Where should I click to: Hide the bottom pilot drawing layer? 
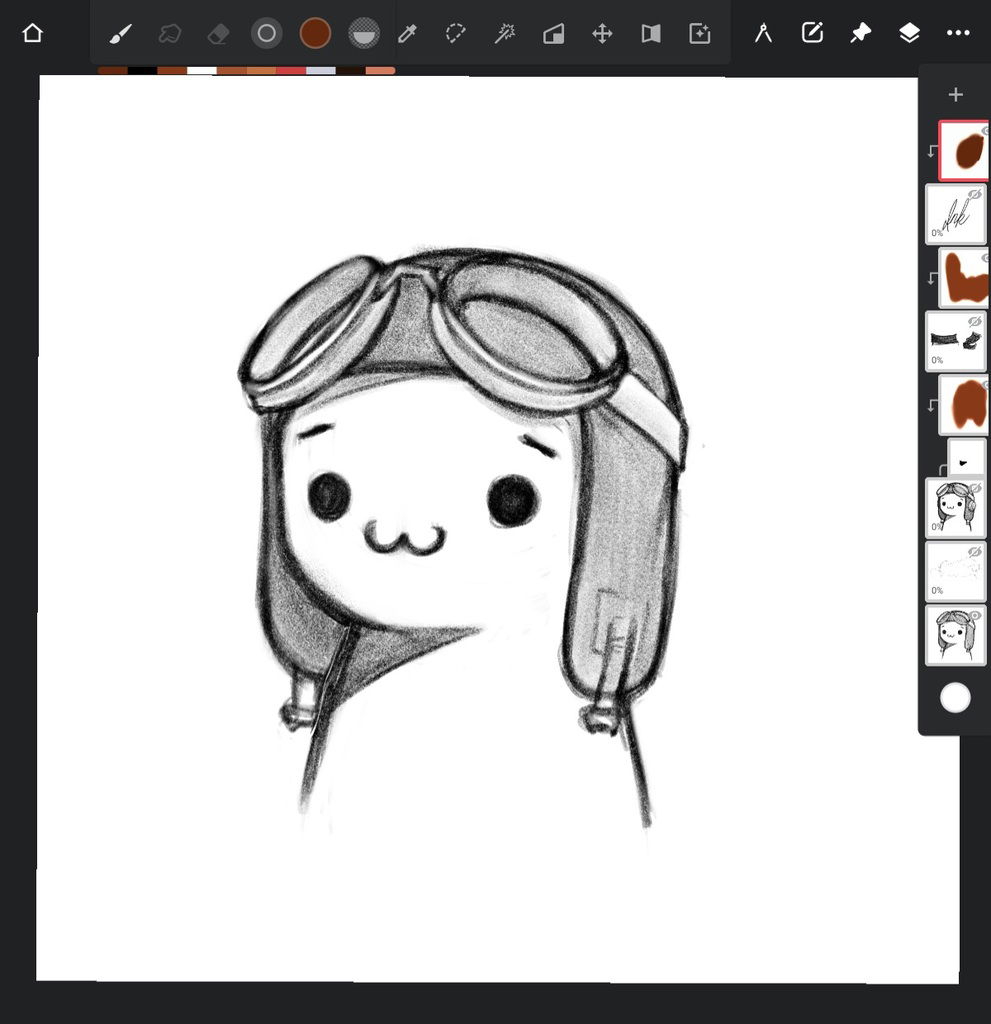tap(974, 616)
